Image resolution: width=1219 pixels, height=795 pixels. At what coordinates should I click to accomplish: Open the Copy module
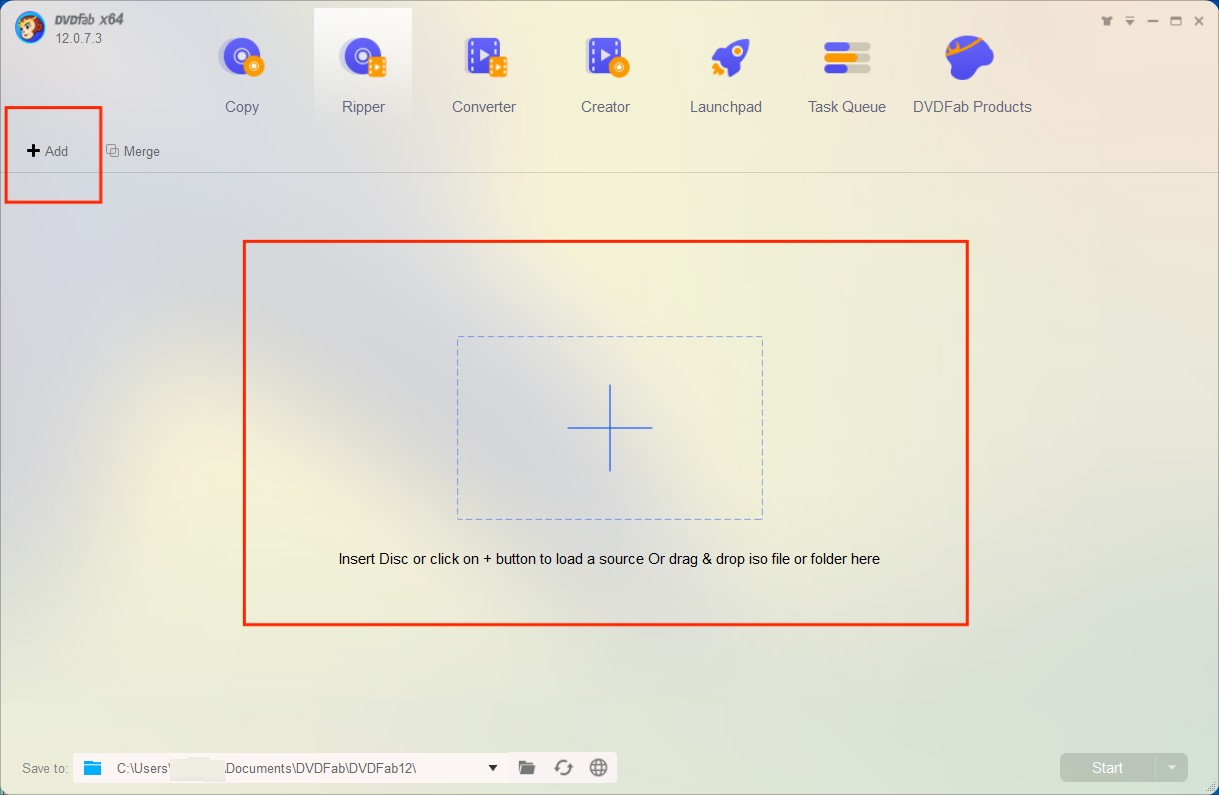(241, 75)
